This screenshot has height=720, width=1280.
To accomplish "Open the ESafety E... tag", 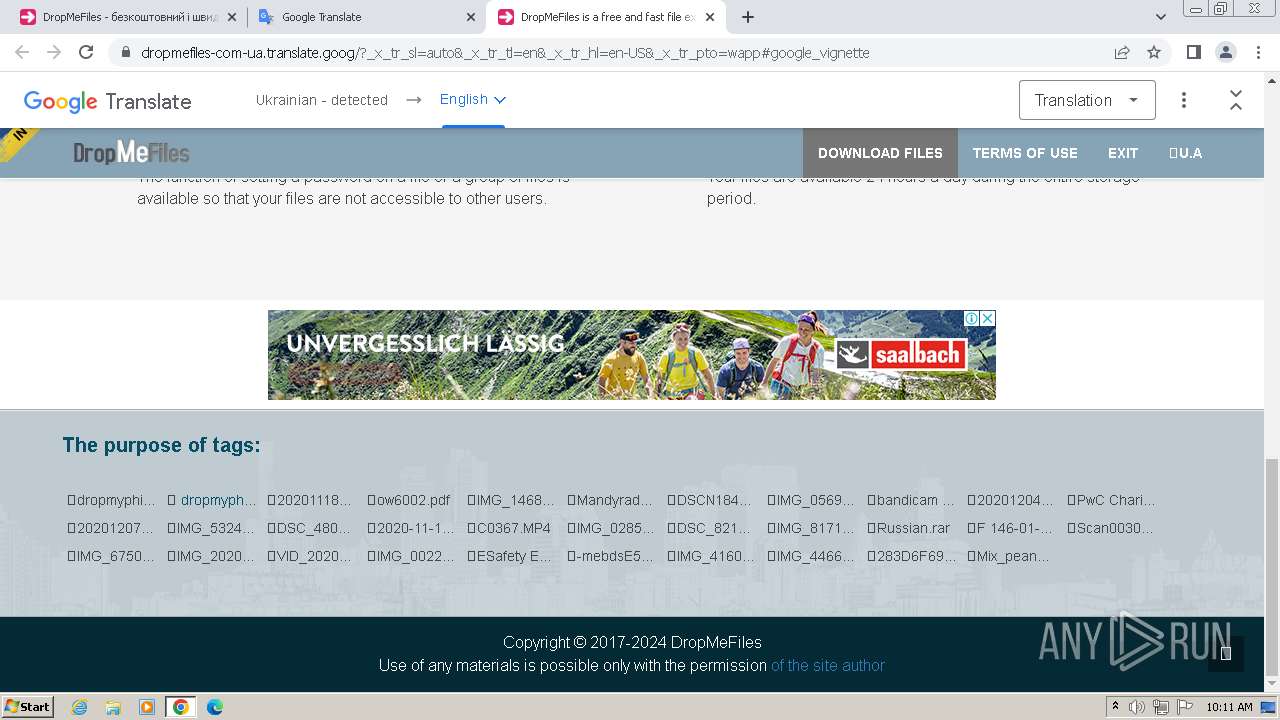I will [x=509, y=556].
